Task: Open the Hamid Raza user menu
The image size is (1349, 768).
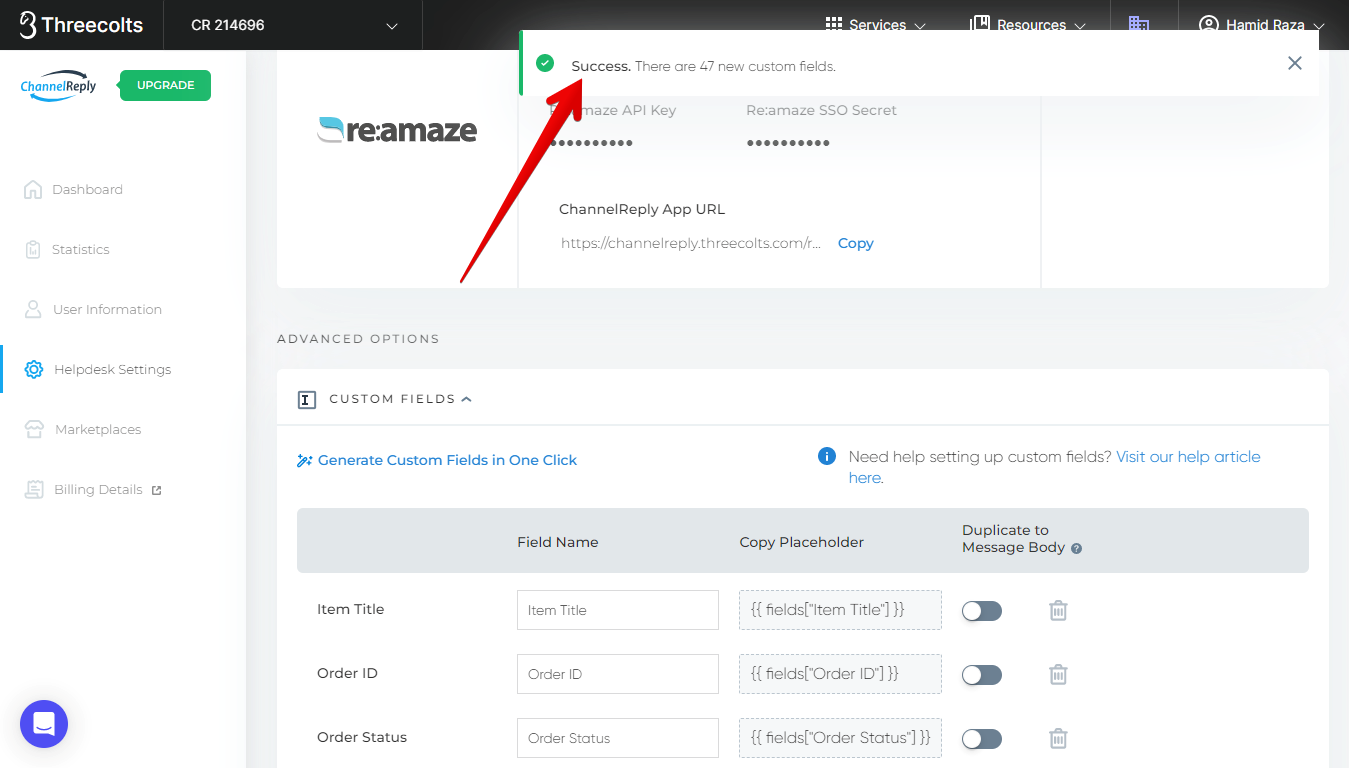Action: pos(1262,25)
